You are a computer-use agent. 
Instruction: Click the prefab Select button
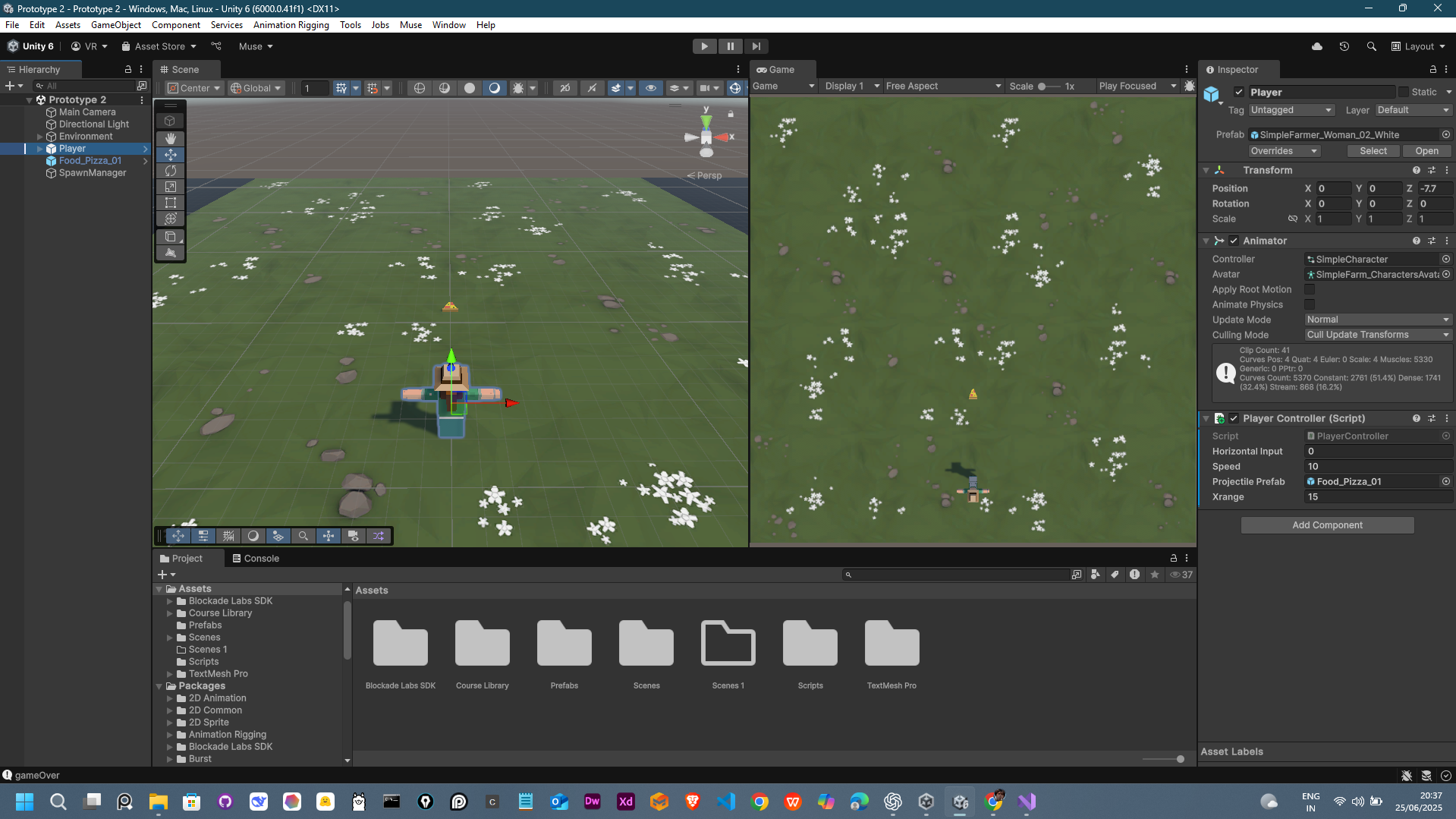click(1373, 151)
